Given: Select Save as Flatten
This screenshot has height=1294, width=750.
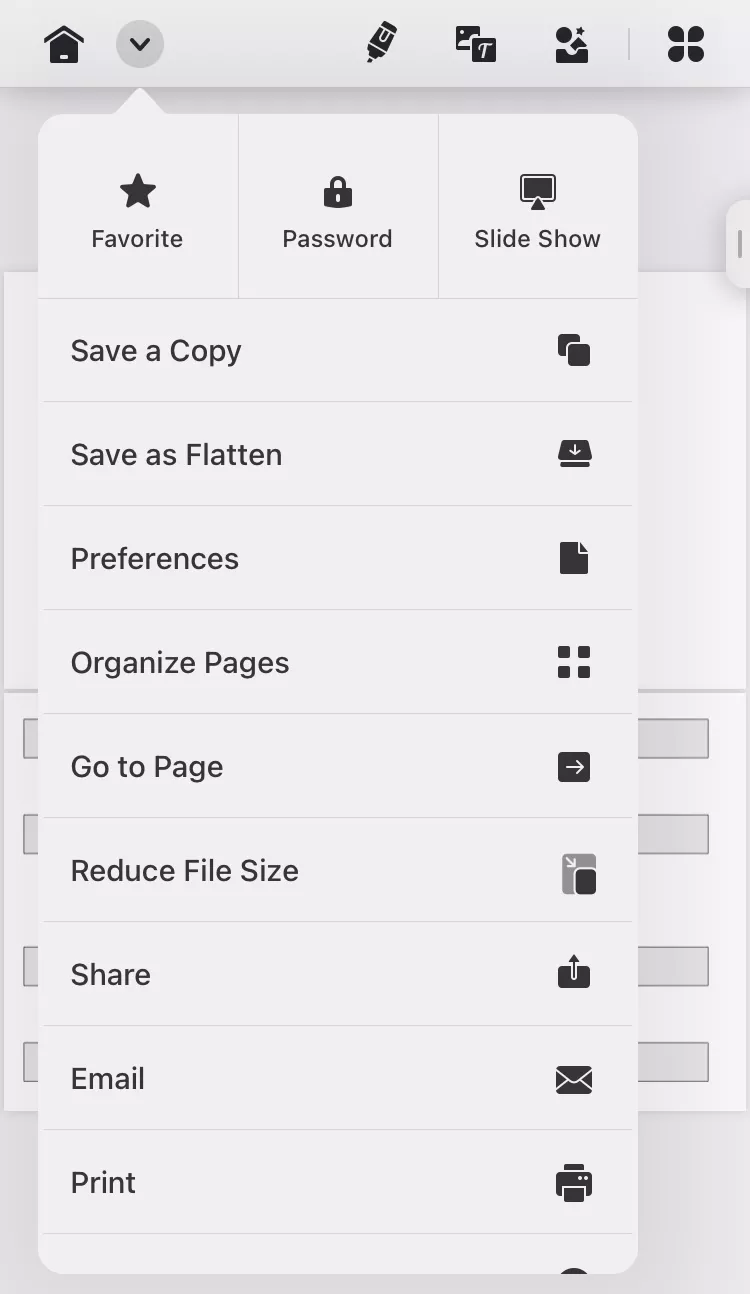Looking at the screenshot, I should pos(338,455).
